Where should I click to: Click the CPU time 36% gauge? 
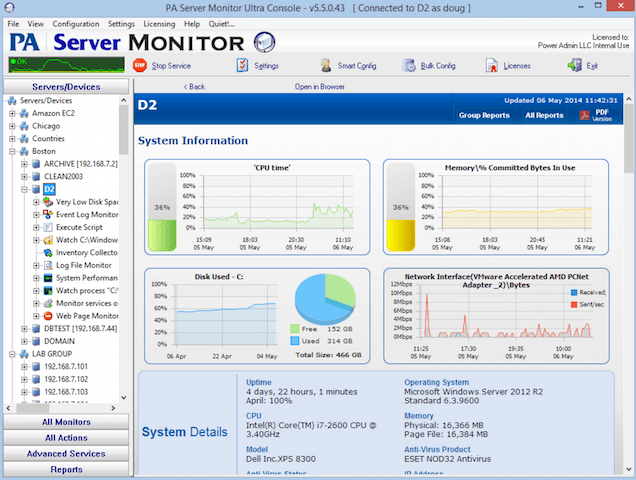tap(162, 207)
